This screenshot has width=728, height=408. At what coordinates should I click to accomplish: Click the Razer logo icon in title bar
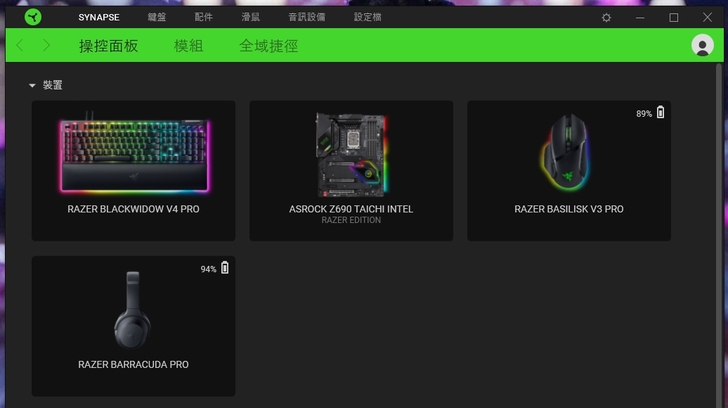point(34,17)
